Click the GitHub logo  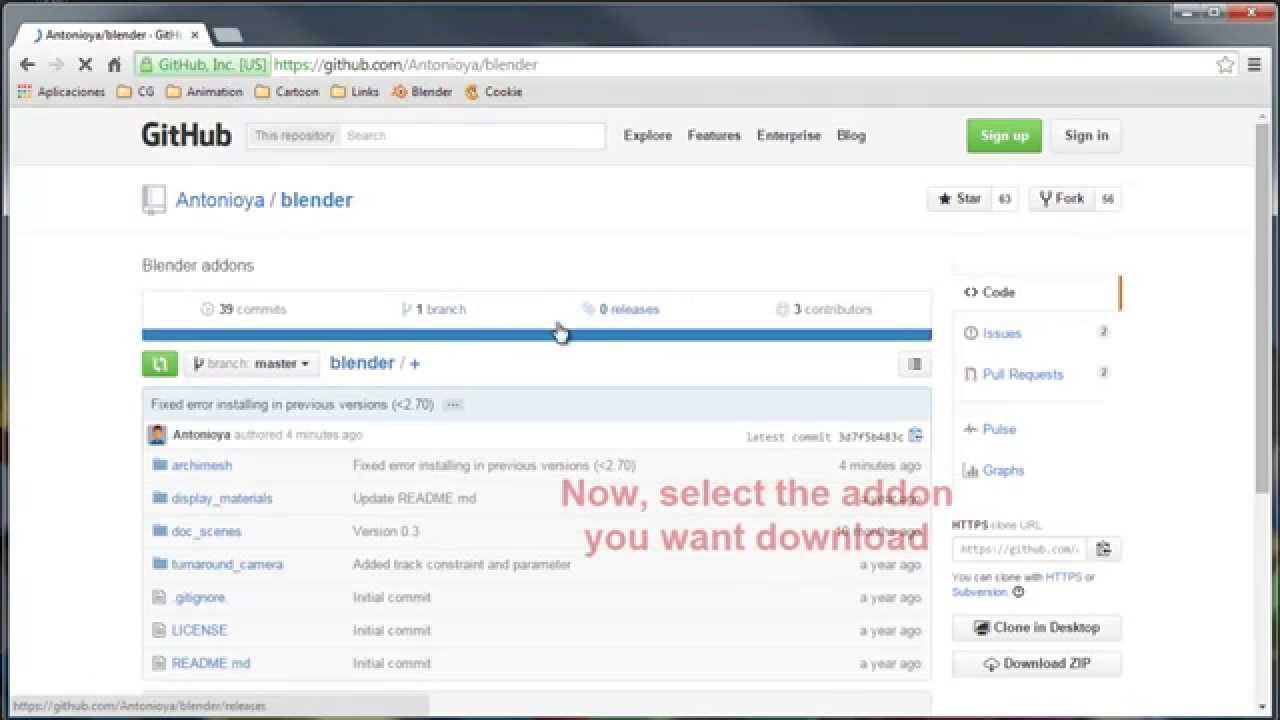click(186, 135)
